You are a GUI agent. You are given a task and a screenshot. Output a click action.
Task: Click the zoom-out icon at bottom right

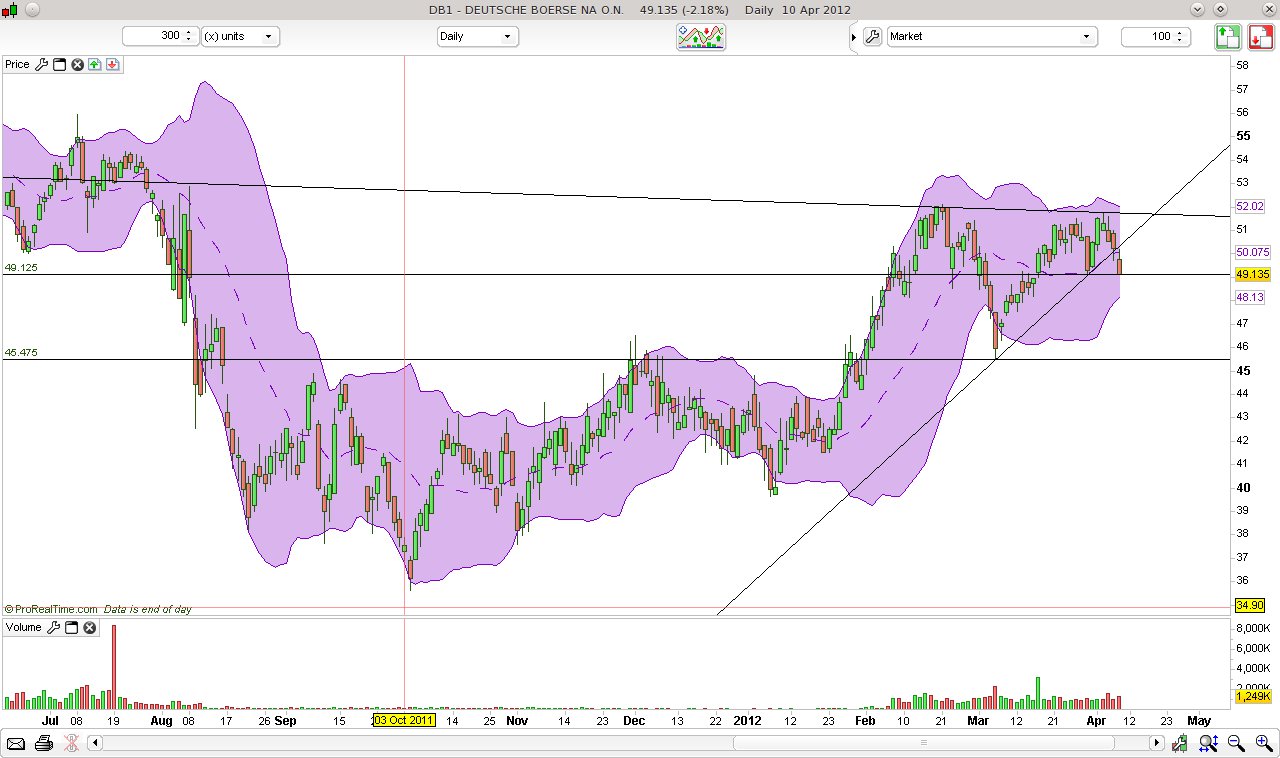point(1233,743)
